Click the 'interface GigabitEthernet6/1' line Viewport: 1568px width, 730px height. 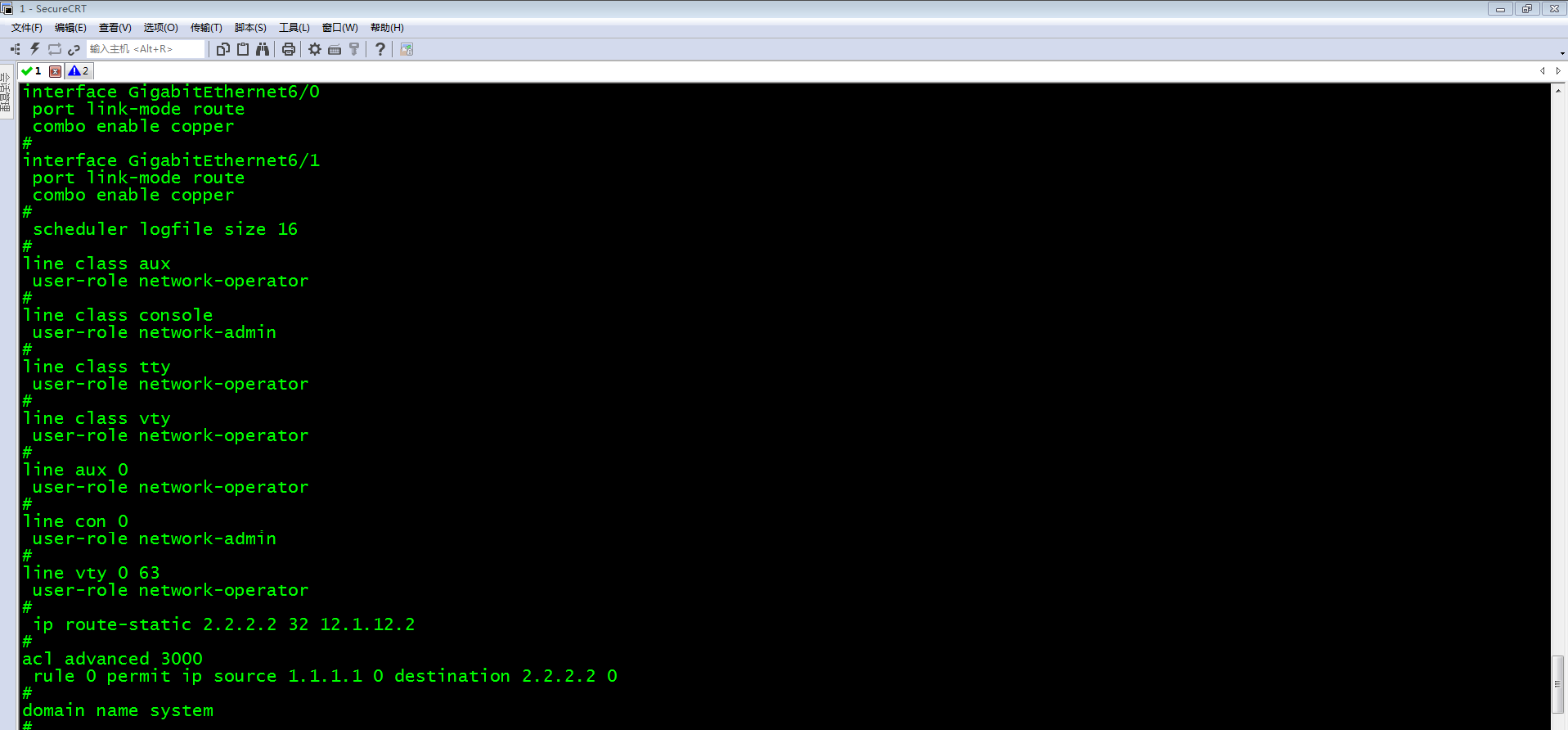click(x=171, y=160)
